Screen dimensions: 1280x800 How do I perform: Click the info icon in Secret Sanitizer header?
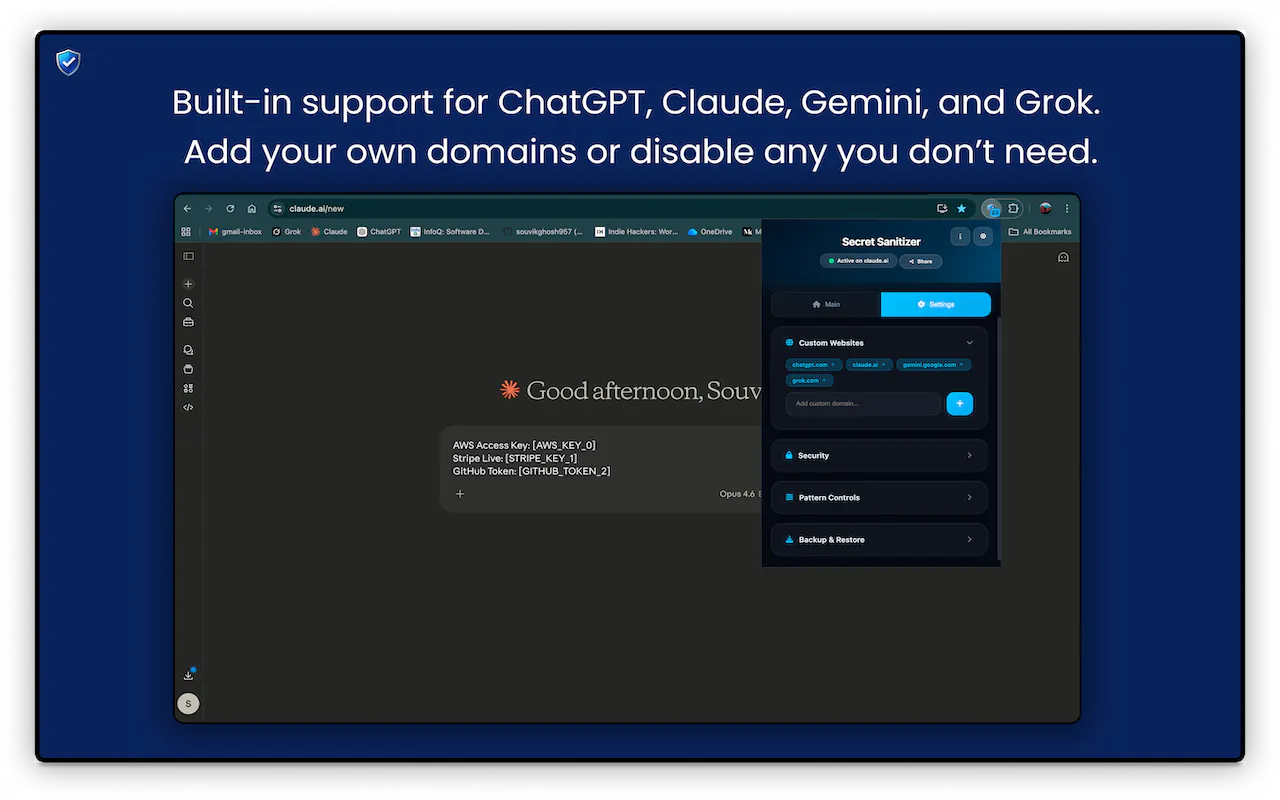960,236
